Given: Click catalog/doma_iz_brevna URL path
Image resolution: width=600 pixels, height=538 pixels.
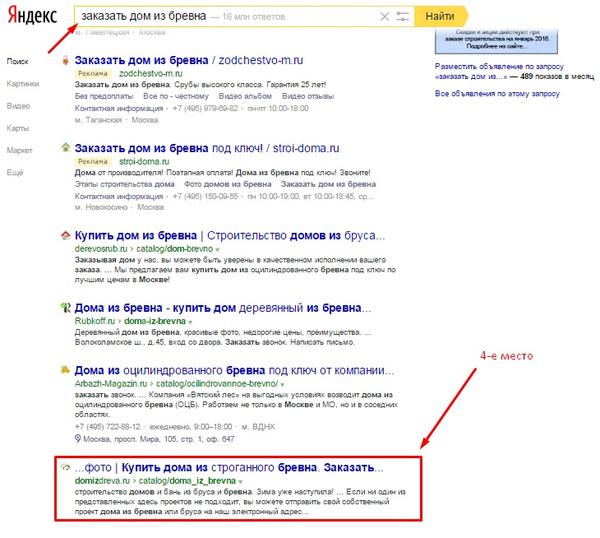Looking at the screenshot, I should (187, 480).
